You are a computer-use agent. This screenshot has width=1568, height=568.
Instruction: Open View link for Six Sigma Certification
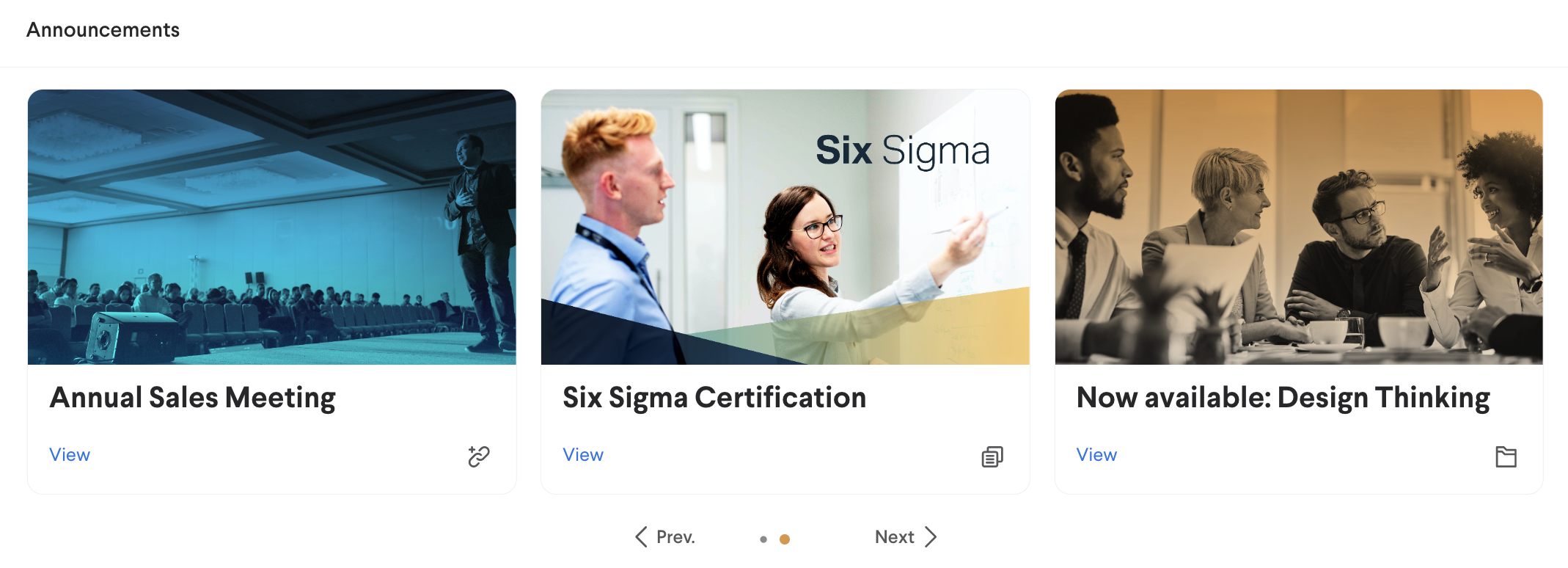click(583, 455)
